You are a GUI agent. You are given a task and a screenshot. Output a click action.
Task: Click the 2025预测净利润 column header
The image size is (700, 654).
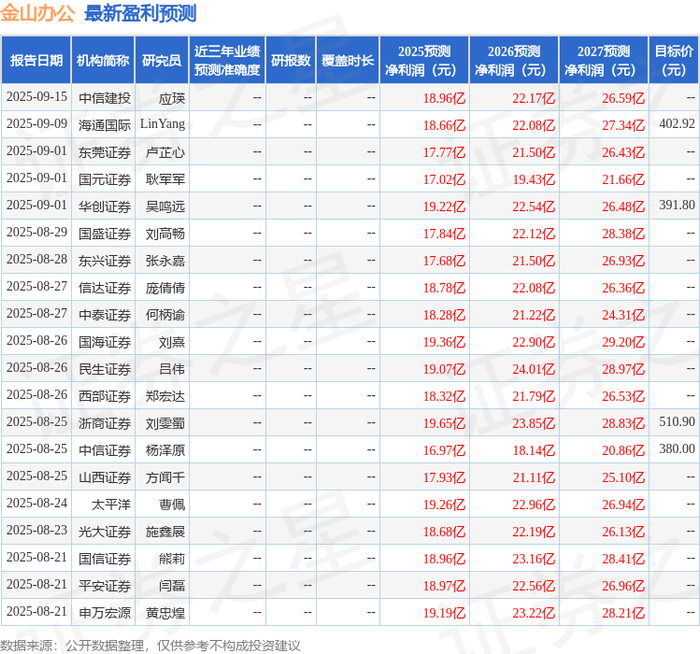tap(424, 60)
